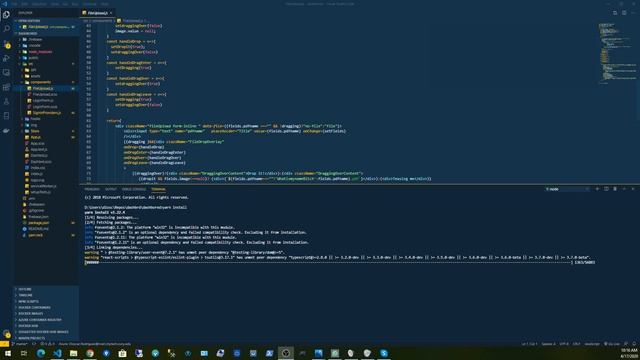
Task: Open the Accounts icon with yellow badge
Action: tap(6, 333)
